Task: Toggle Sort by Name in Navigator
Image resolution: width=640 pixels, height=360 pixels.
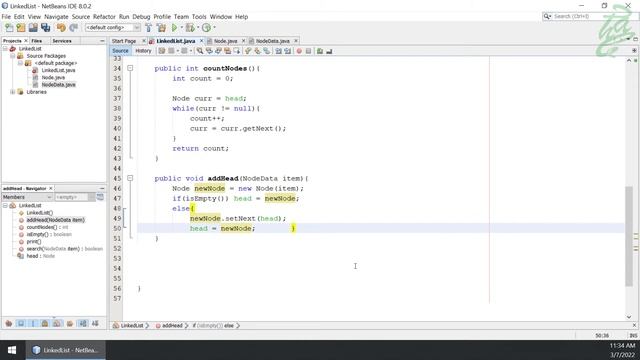Action: 83,324
